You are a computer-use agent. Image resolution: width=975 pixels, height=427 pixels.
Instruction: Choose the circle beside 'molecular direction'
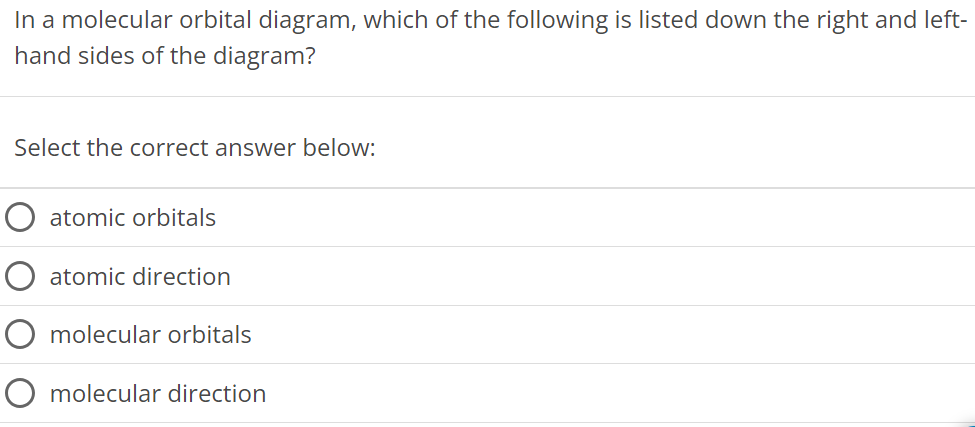pyautogui.click(x=20, y=393)
